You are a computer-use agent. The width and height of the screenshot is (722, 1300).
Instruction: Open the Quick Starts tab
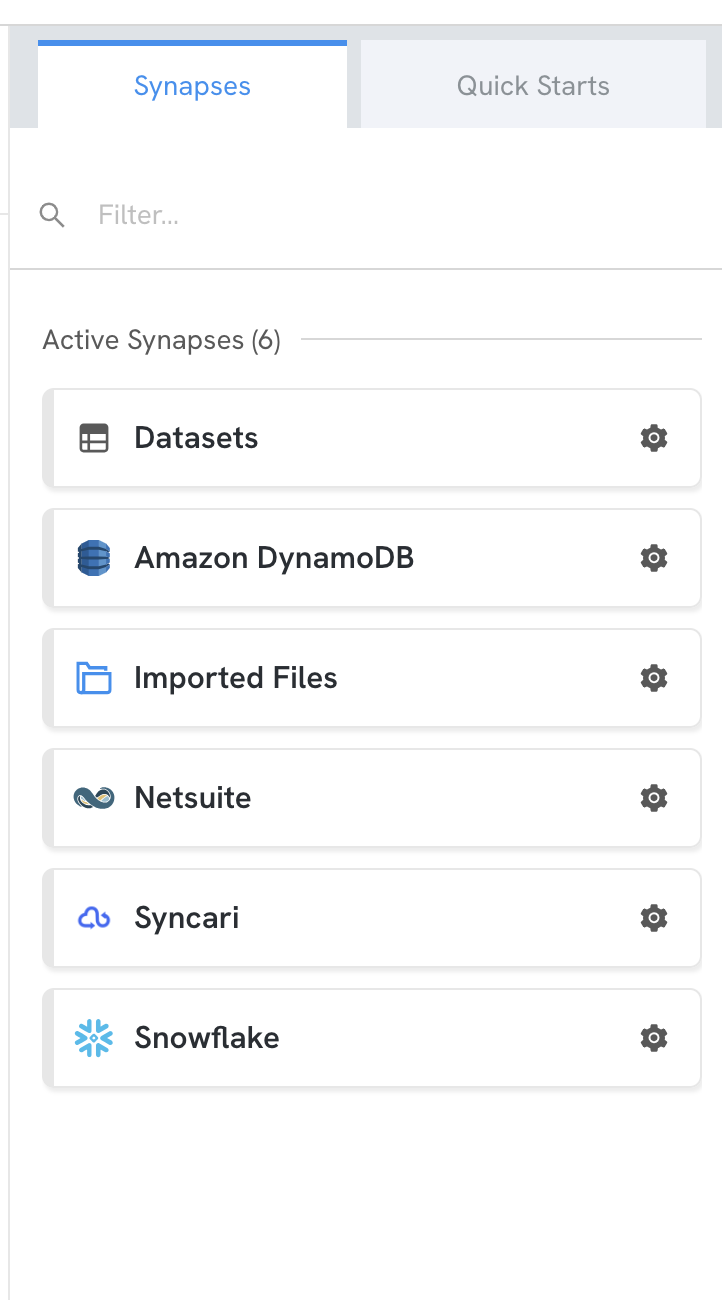click(533, 85)
